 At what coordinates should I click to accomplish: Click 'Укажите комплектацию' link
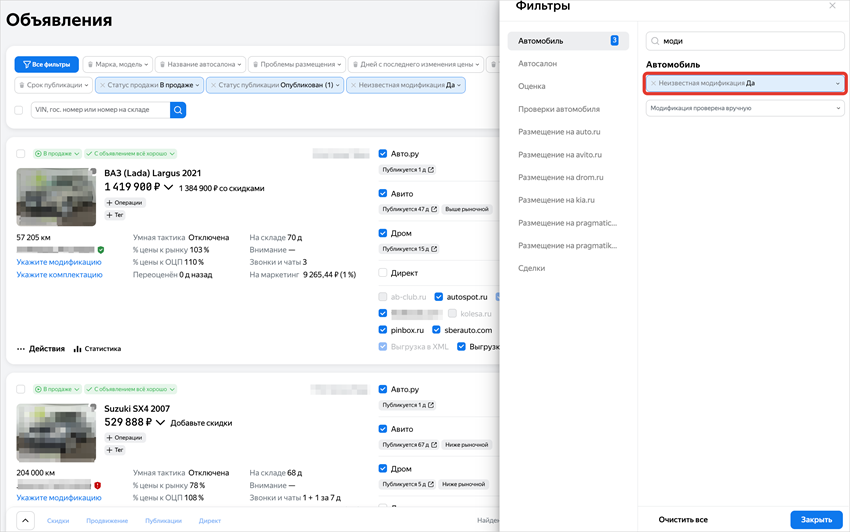59,274
